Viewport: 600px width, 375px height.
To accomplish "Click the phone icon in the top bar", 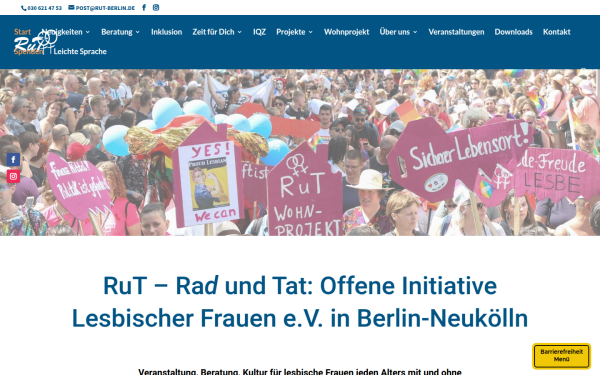I will [x=24, y=8].
